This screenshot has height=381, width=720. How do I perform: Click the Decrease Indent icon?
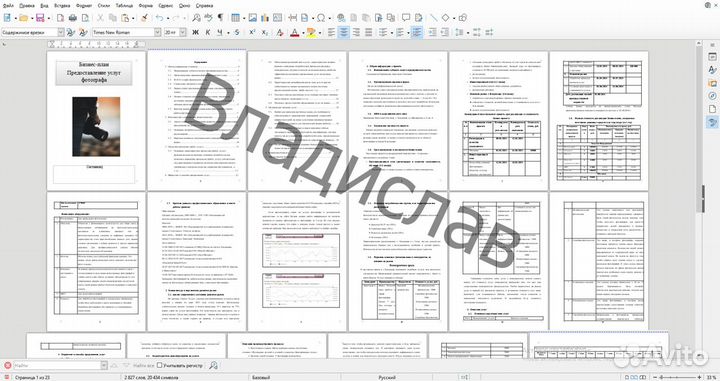pyautogui.click(x=444, y=32)
